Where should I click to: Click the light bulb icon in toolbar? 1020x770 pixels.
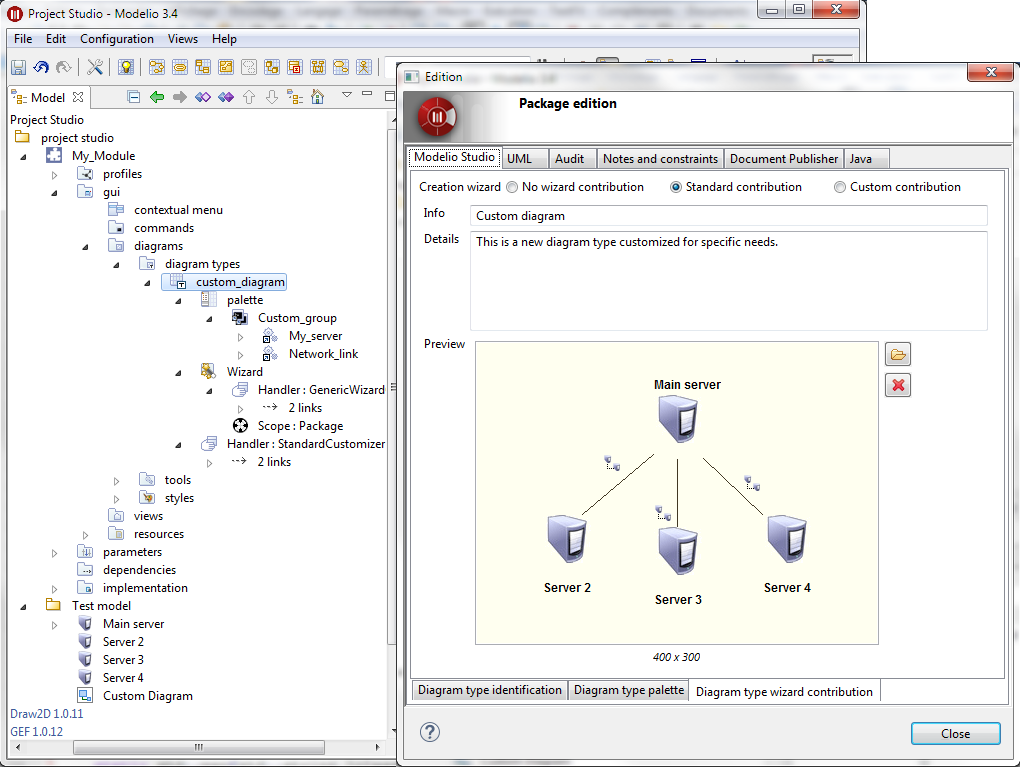point(126,67)
